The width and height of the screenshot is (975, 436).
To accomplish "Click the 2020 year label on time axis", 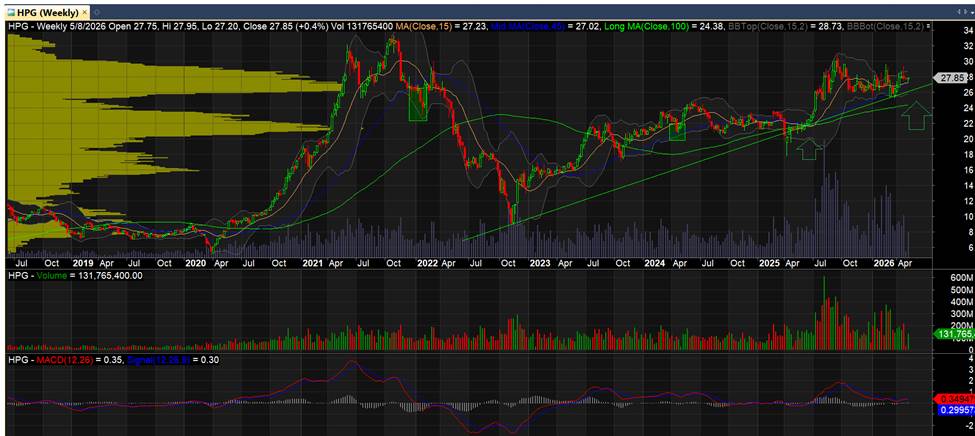I will tap(195, 263).
